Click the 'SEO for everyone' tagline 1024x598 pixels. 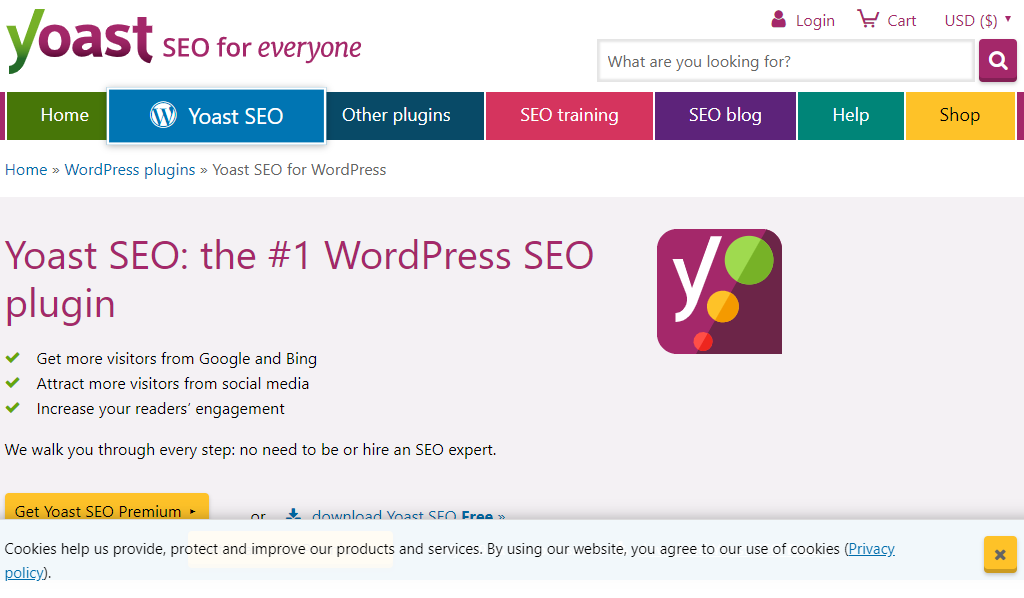[x=262, y=48]
